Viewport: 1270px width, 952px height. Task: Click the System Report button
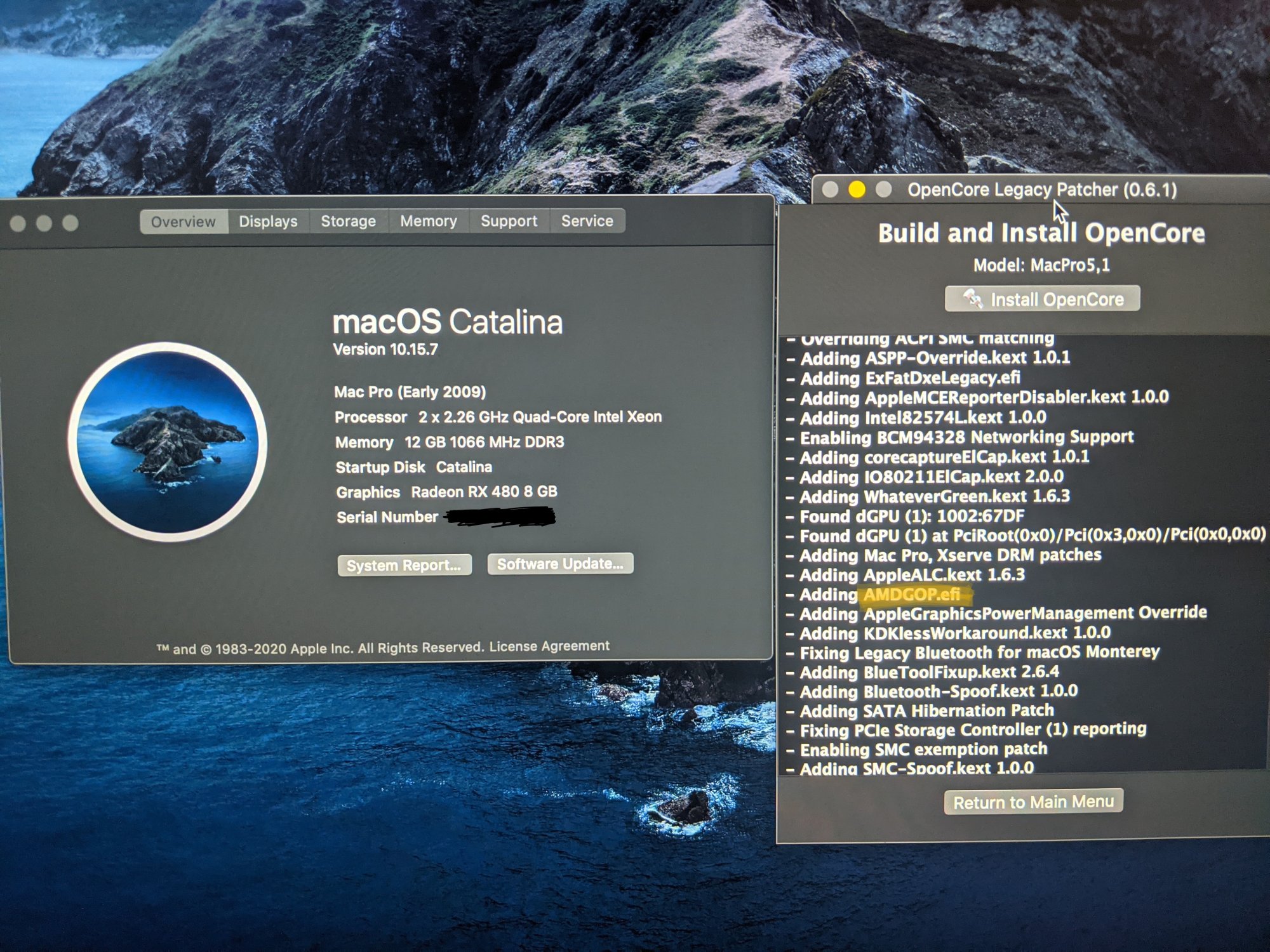pyautogui.click(x=404, y=565)
